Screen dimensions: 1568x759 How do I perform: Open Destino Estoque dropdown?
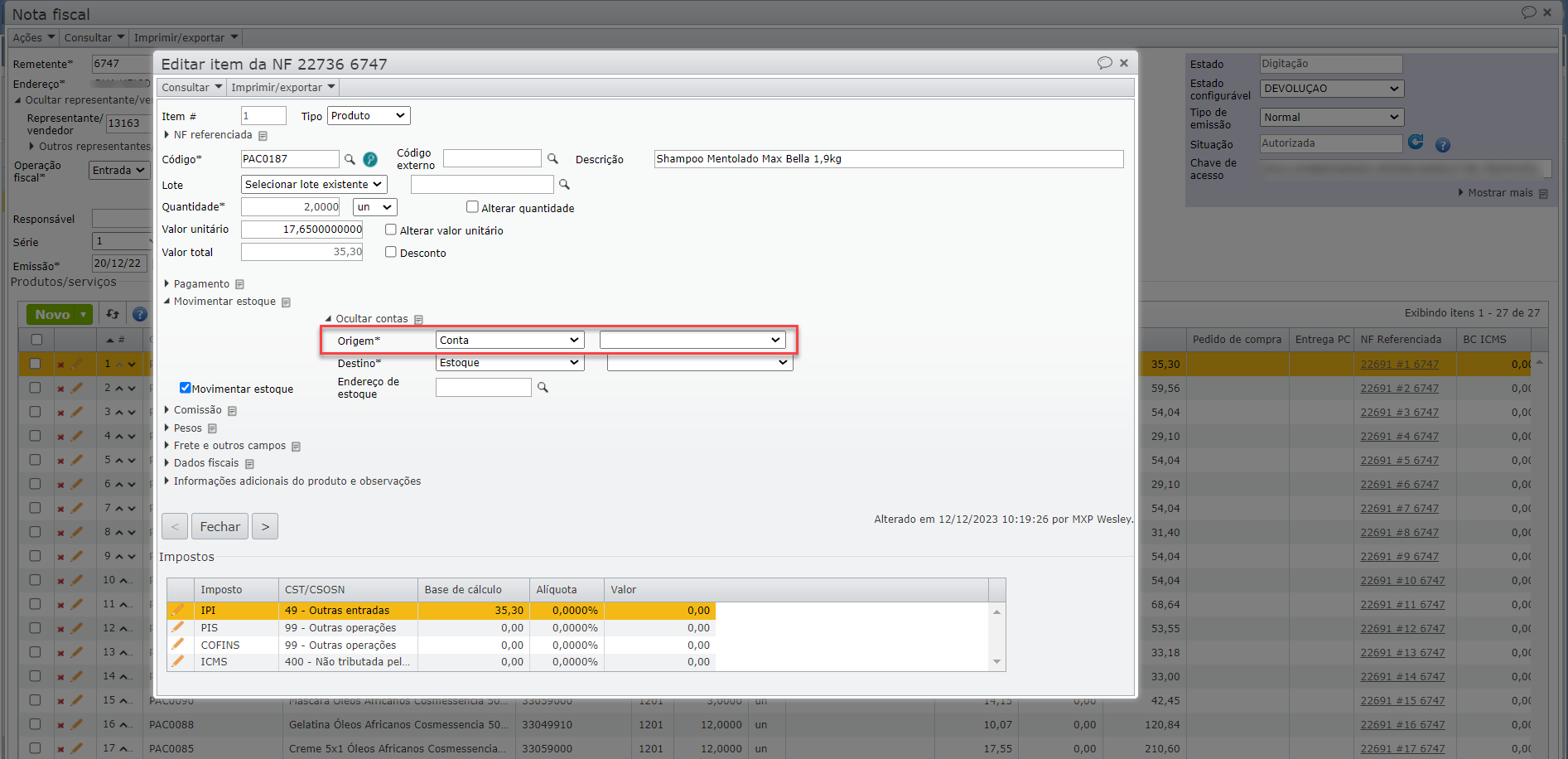(x=509, y=362)
